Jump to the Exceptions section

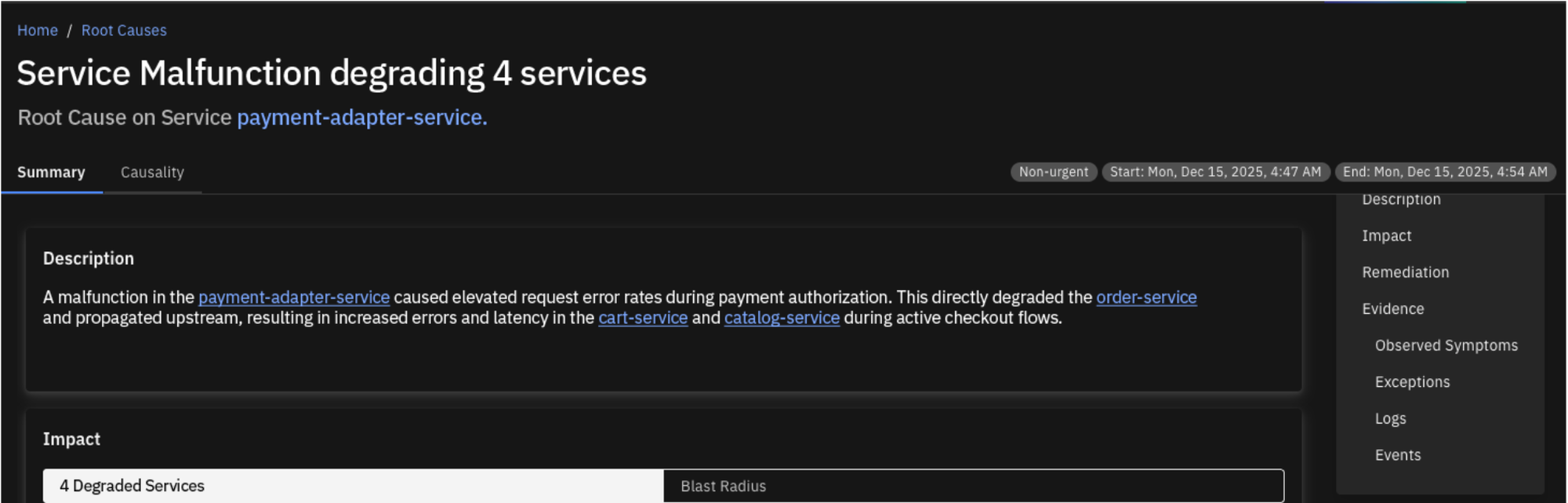coord(1412,382)
